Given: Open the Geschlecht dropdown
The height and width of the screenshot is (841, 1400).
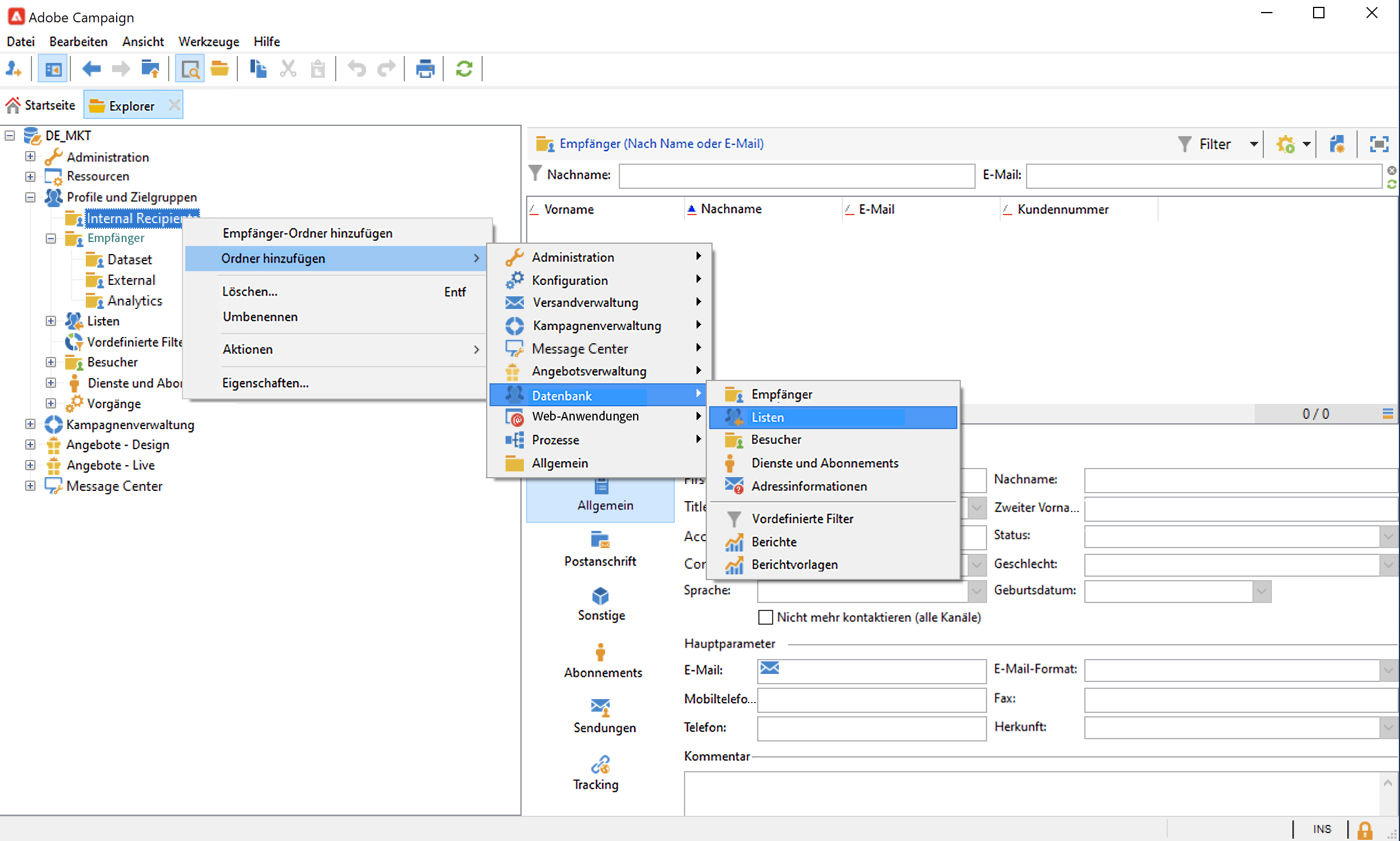Looking at the screenshot, I should 1388,565.
